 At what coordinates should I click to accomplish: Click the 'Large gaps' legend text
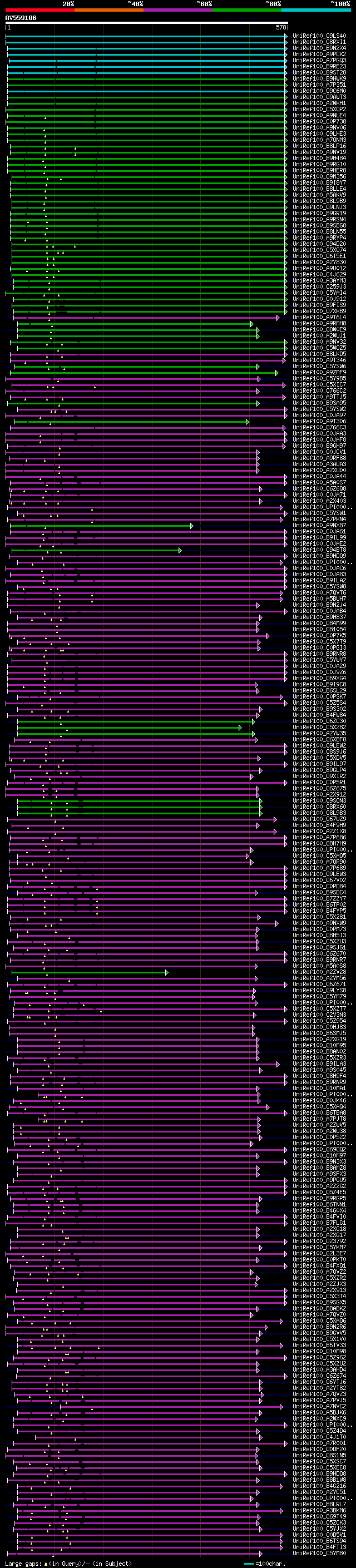(23, 1564)
